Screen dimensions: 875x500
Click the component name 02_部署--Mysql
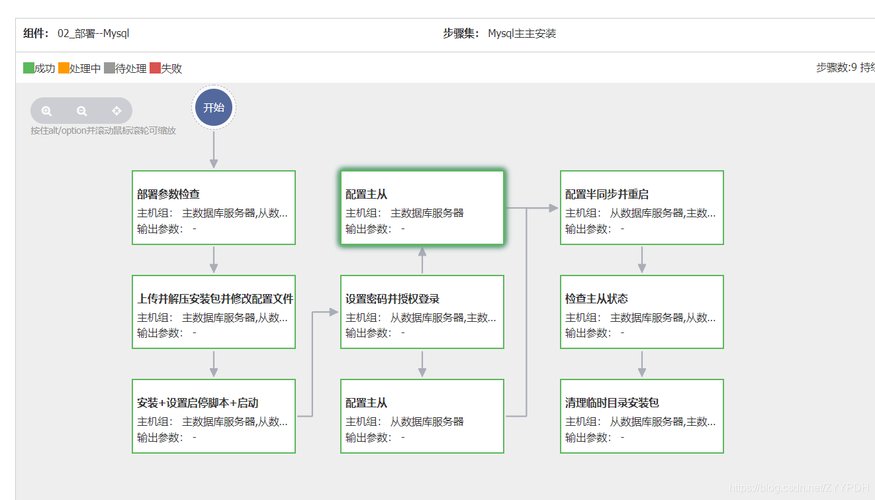[93, 33]
